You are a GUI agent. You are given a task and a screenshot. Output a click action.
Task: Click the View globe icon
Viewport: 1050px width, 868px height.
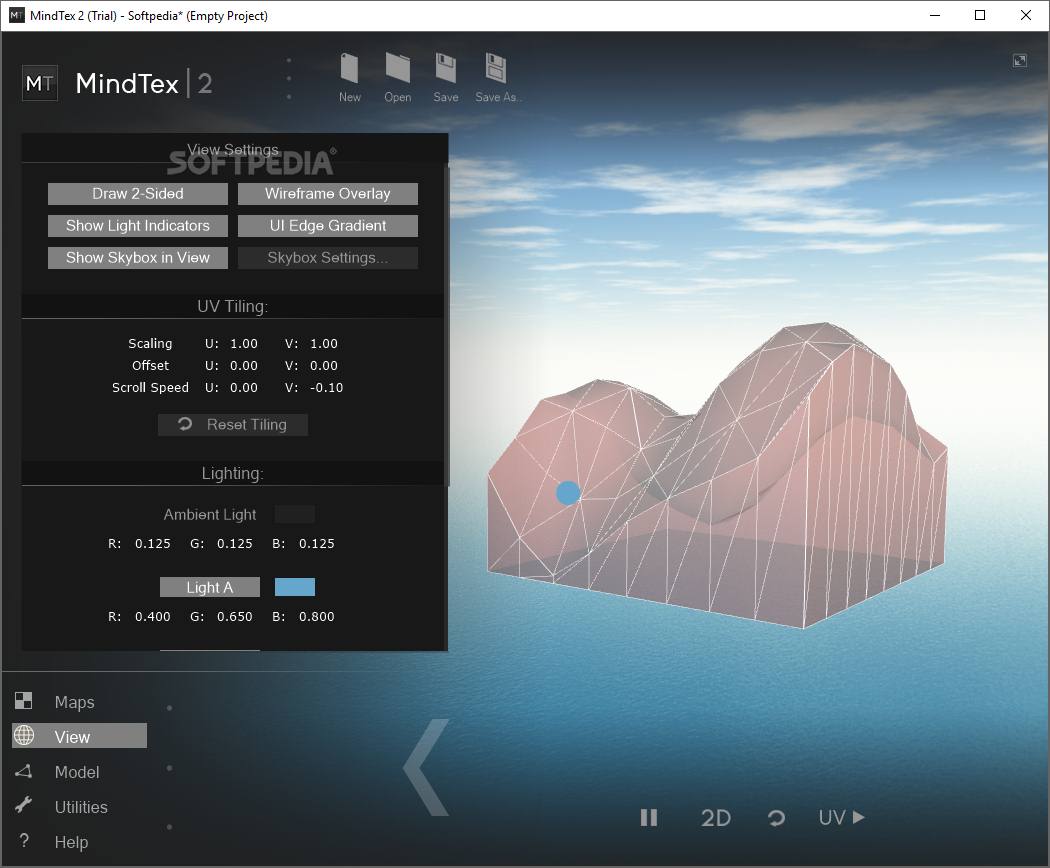tap(24, 735)
